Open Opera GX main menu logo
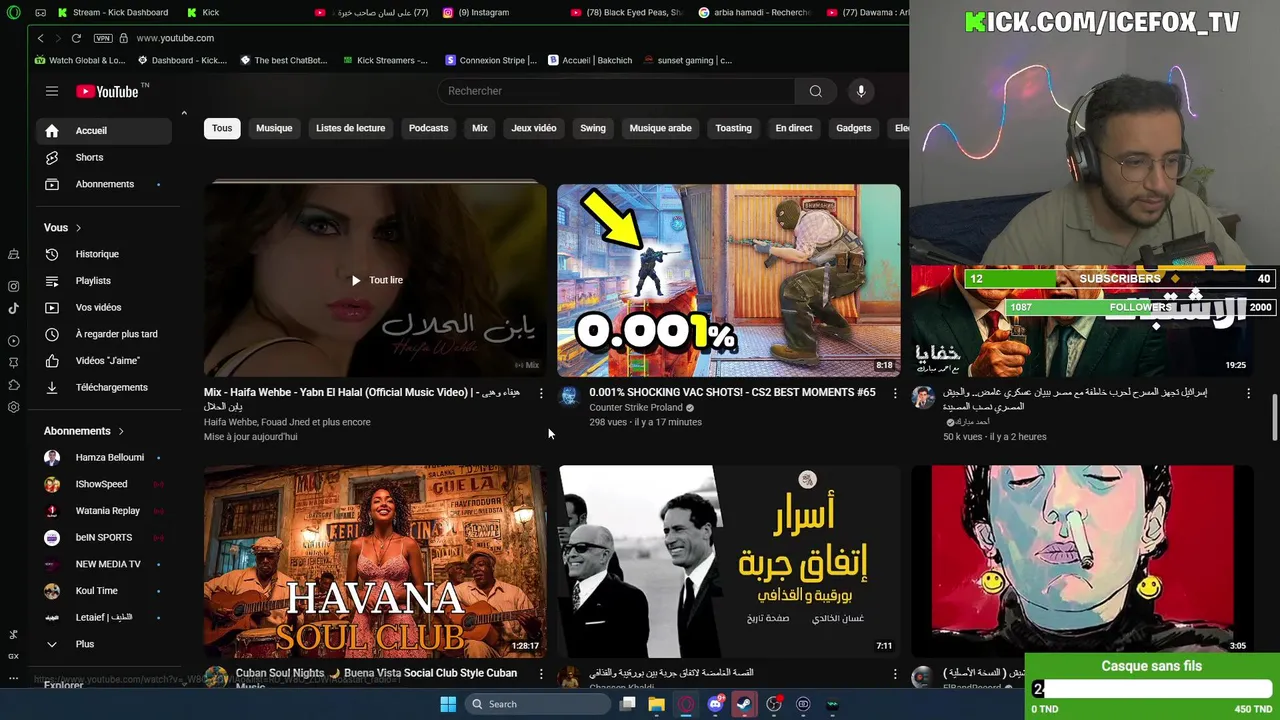Viewport: 1280px width, 720px height. 13,13
